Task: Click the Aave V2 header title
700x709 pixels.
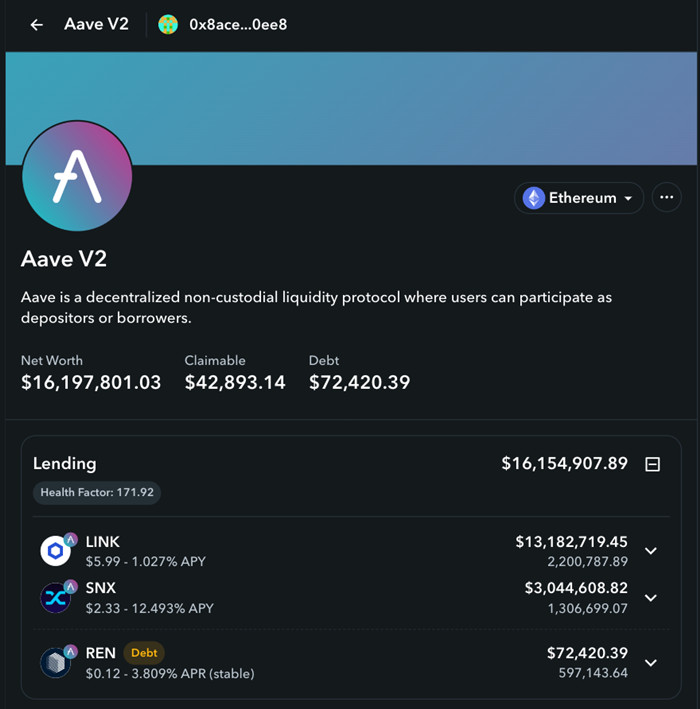Action: point(96,24)
